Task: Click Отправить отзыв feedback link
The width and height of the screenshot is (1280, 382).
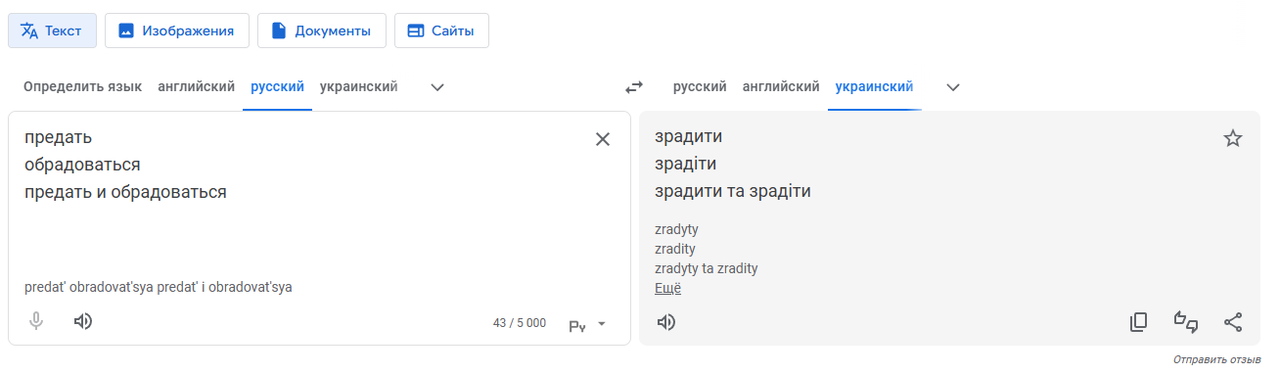Action: (1217, 359)
